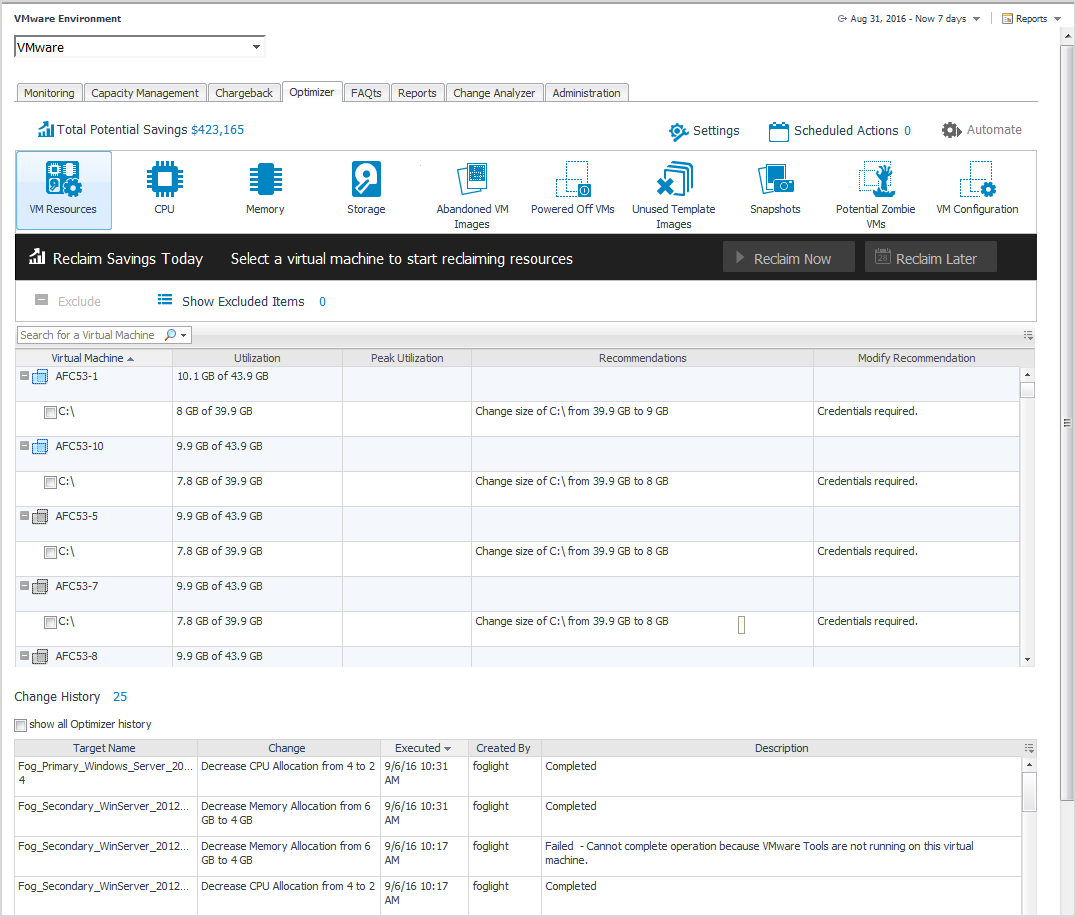Open the Memory optimizer category
This screenshot has height=917, width=1076.
point(265,189)
